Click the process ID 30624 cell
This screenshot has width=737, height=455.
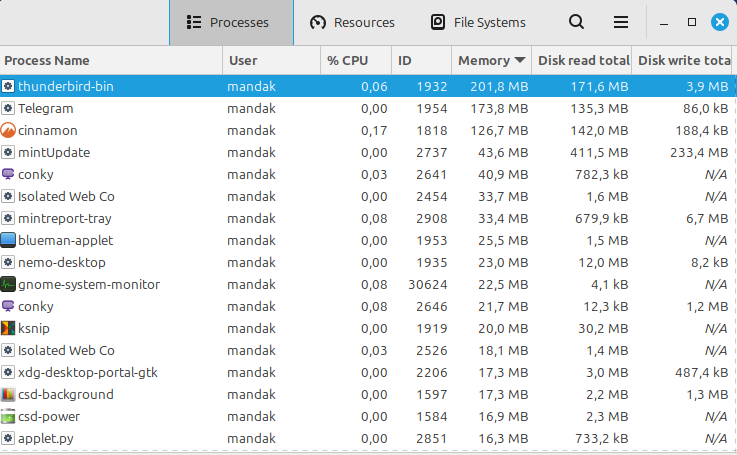coord(428,284)
